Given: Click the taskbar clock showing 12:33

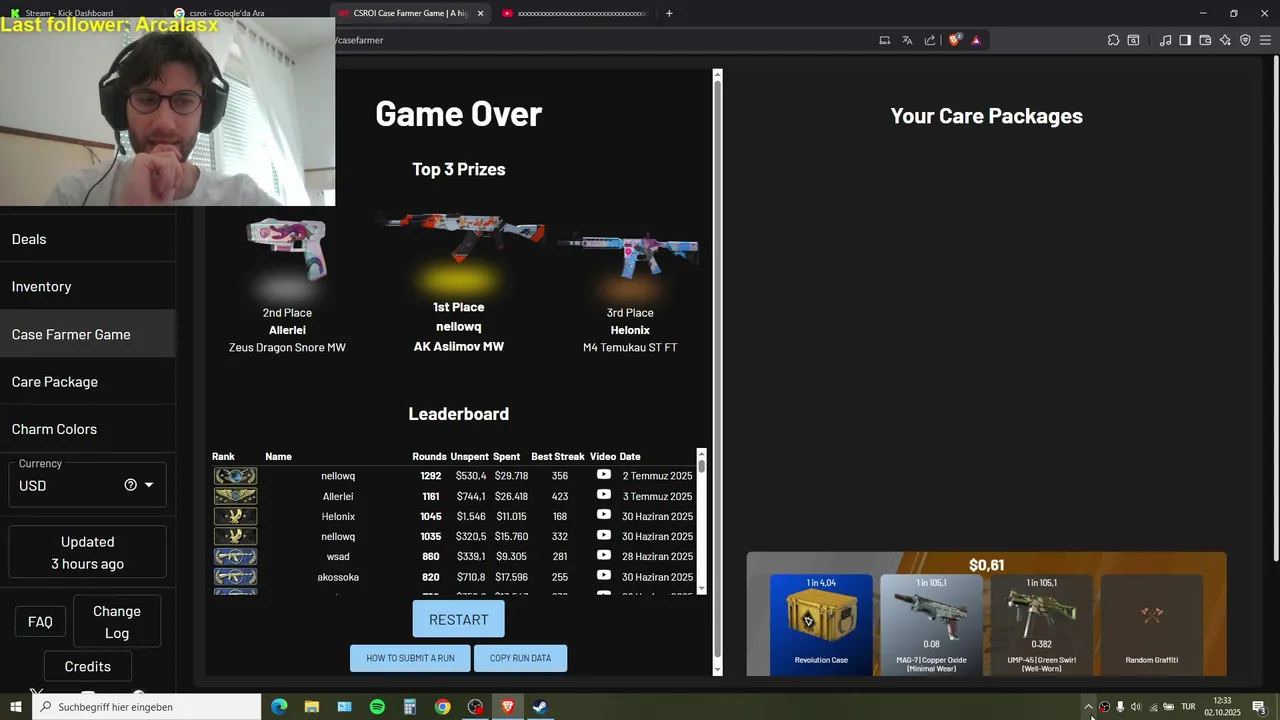Looking at the screenshot, I should pyautogui.click(x=1222, y=707).
